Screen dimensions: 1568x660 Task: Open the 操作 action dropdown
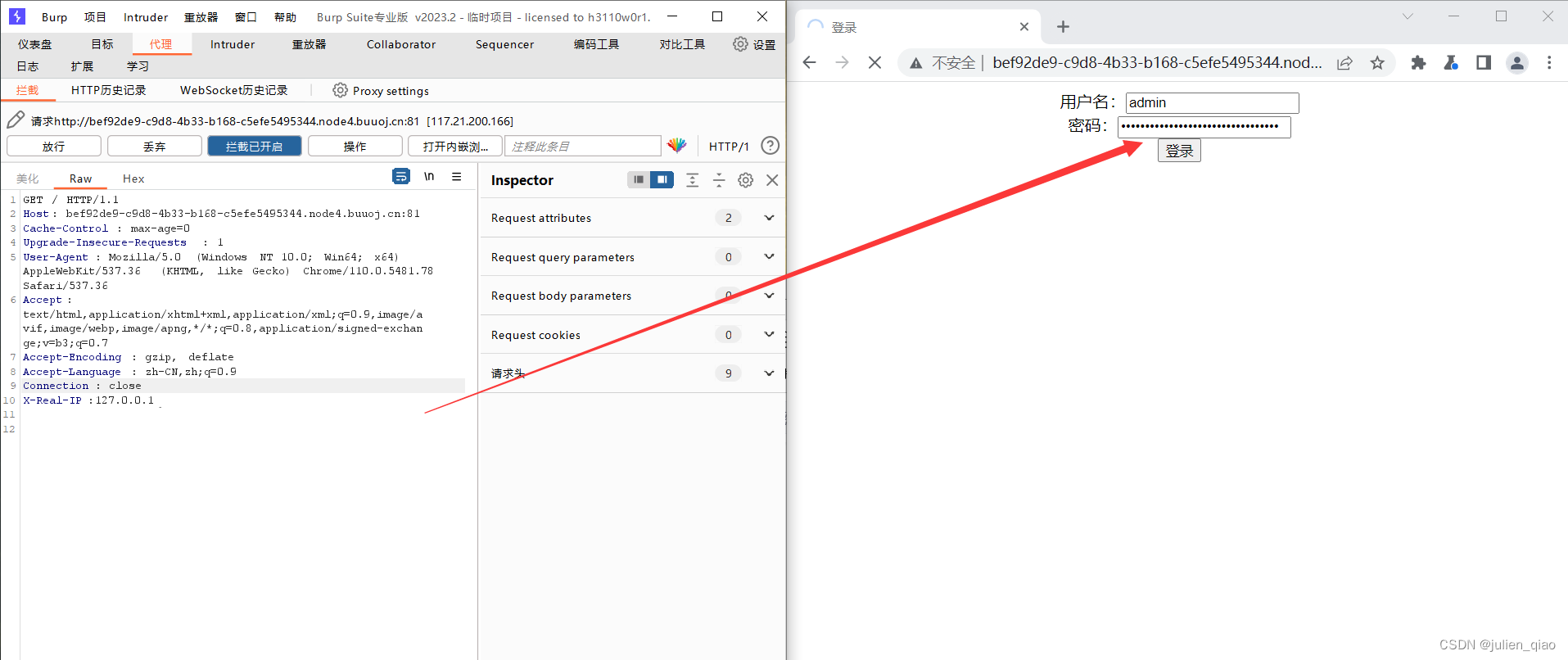[355, 146]
